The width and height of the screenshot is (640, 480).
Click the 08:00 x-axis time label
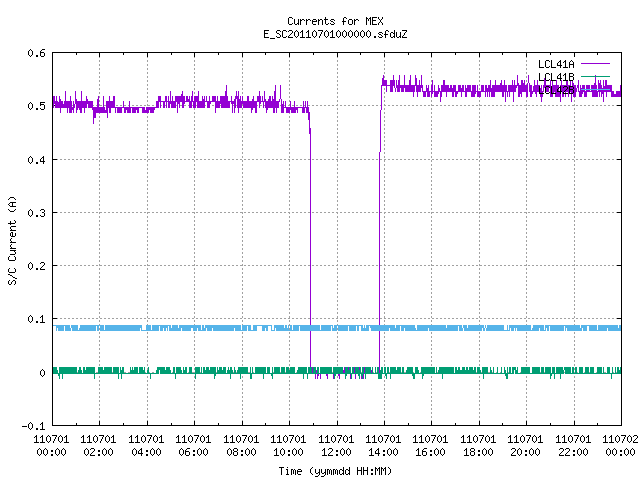(241, 452)
